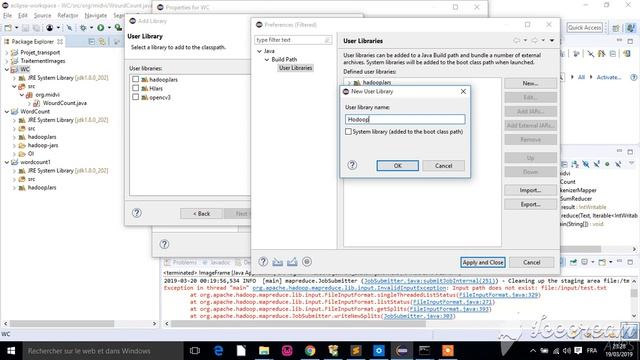The width and height of the screenshot is (640, 360).
Task: Click the User library name text field
Action: coord(405,119)
